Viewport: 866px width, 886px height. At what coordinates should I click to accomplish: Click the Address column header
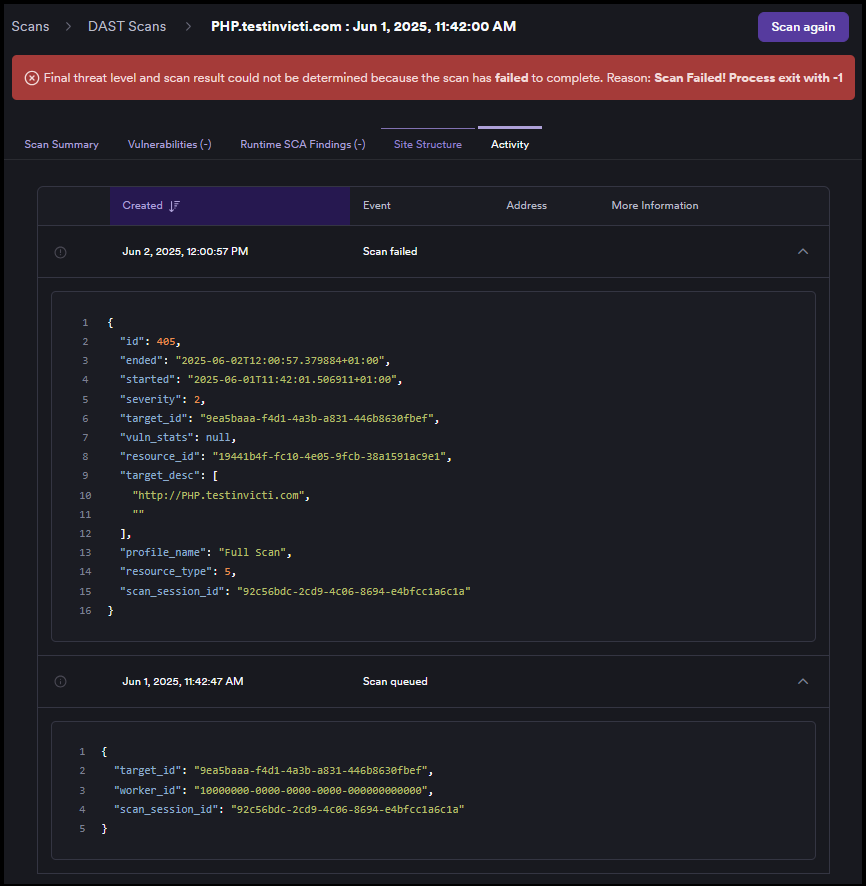click(526, 206)
